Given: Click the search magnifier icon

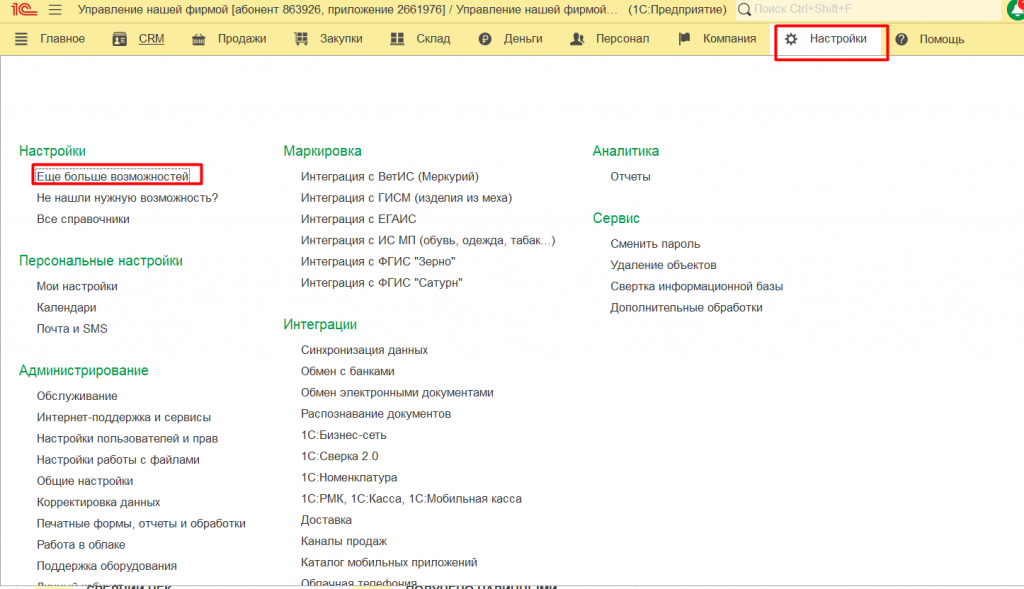Looking at the screenshot, I should (x=744, y=10).
